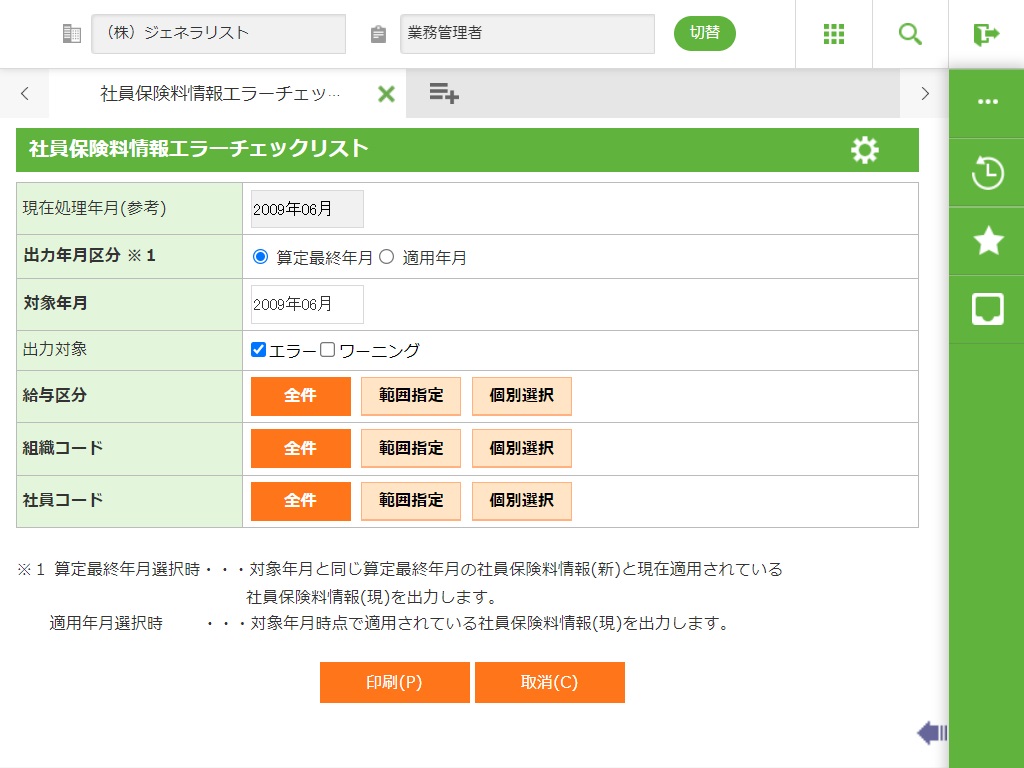Open the apps grid menu icon
The height and width of the screenshot is (768, 1024).
pos(834,34)
